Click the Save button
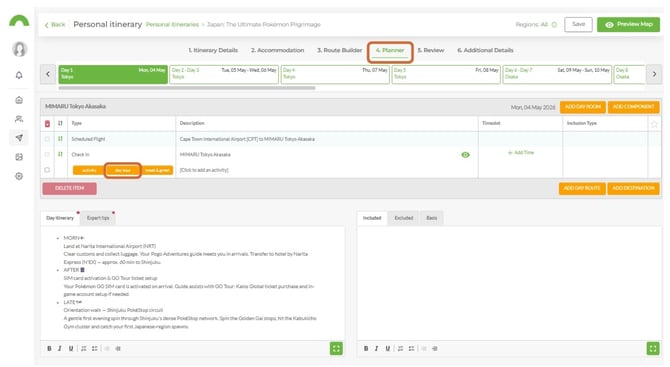The height and width of the screenshot is (367, 670). click(578, 24)
